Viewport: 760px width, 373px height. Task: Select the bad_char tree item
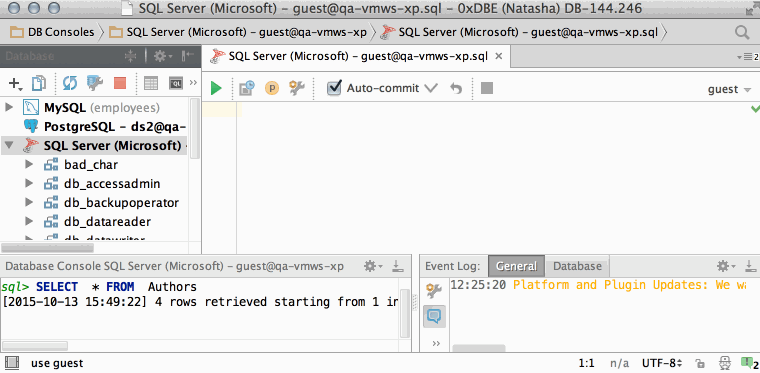[91, 165]
